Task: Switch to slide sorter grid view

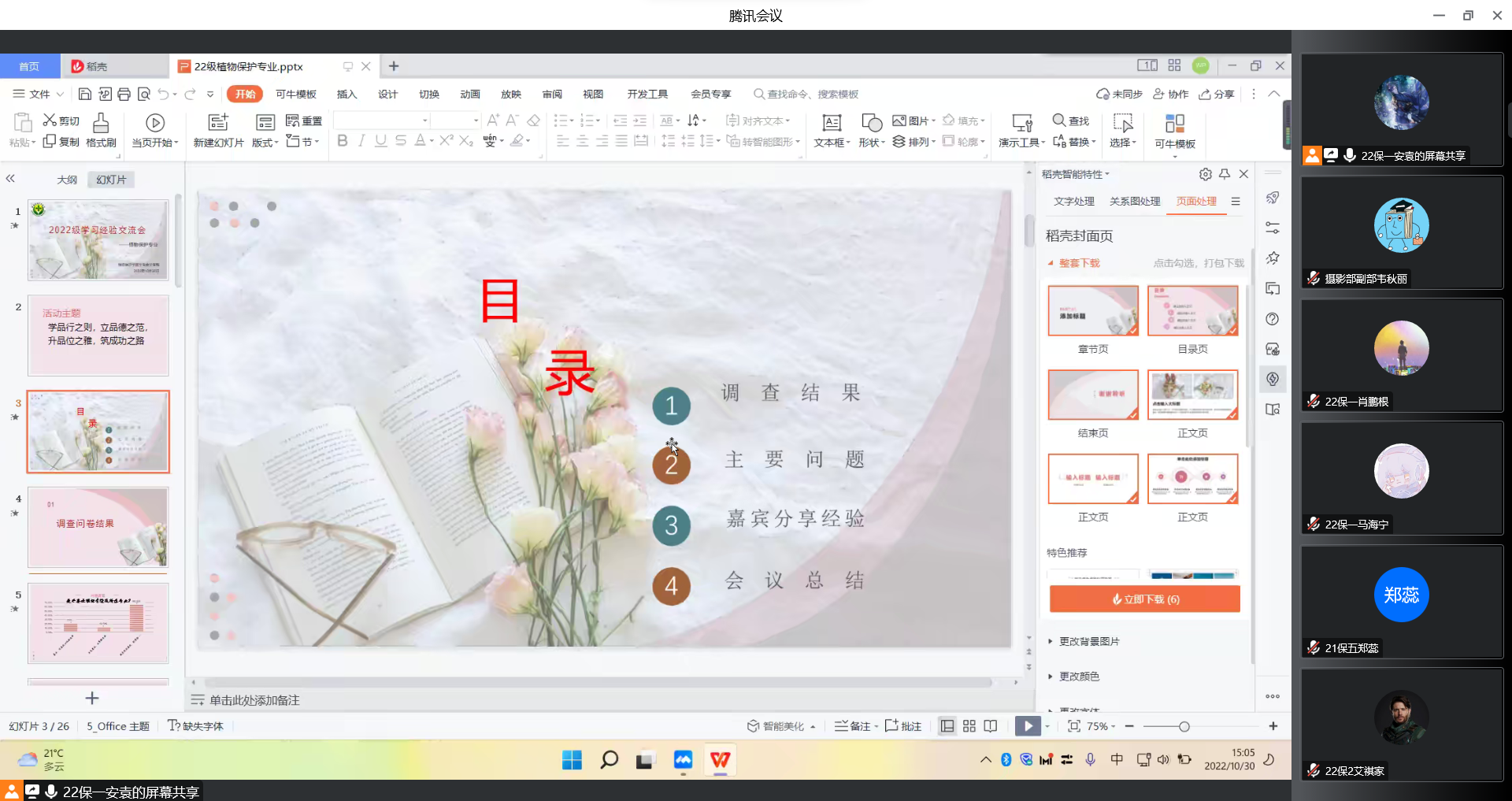Action: 969,726
